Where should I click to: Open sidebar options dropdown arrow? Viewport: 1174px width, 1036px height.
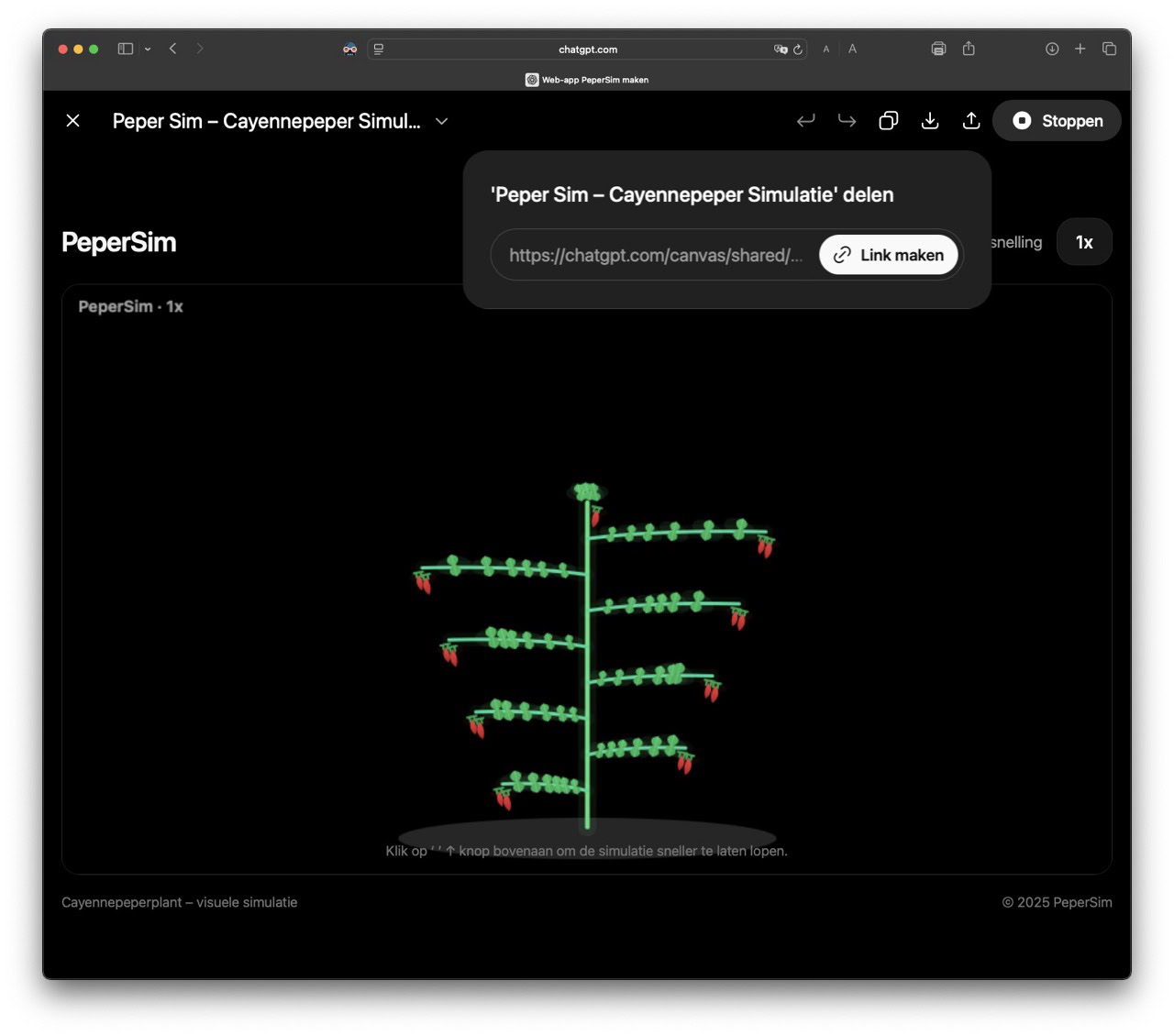coord(148,50)
